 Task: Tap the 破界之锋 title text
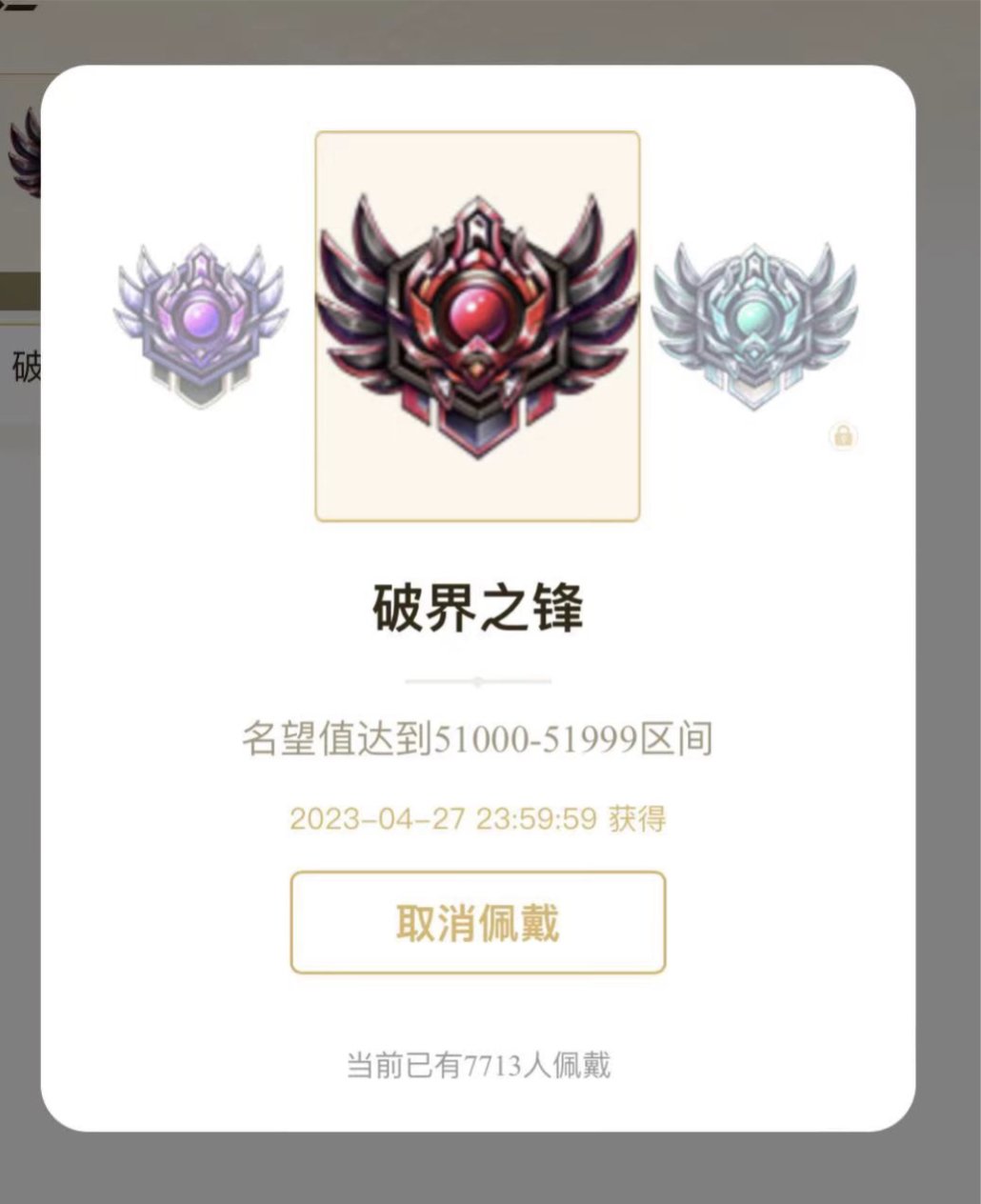click(x=477, y=606)
